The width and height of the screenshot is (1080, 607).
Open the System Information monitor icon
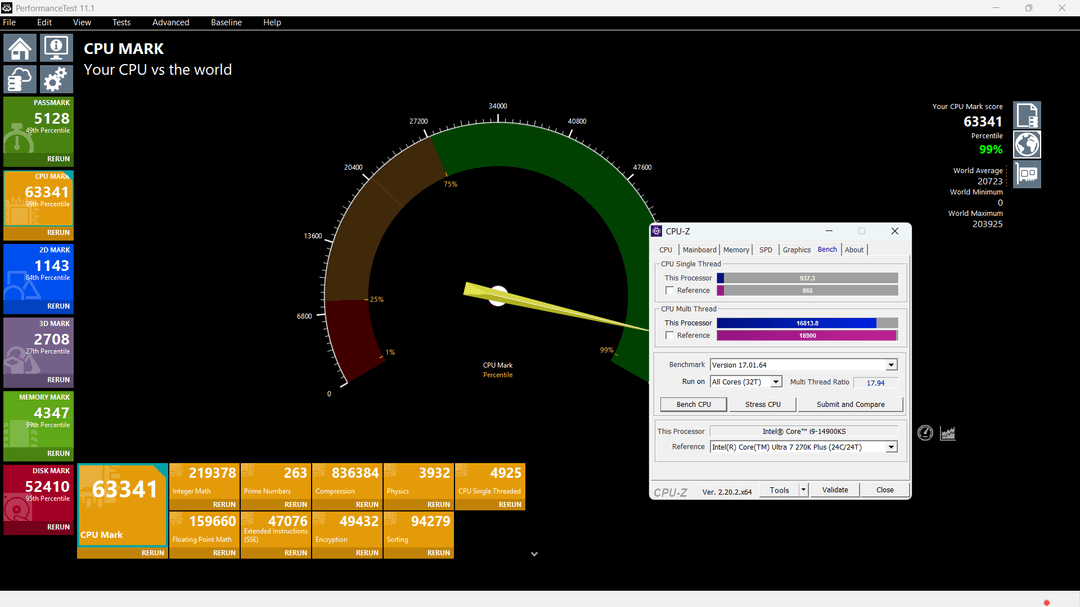click(x=56, y=48)
